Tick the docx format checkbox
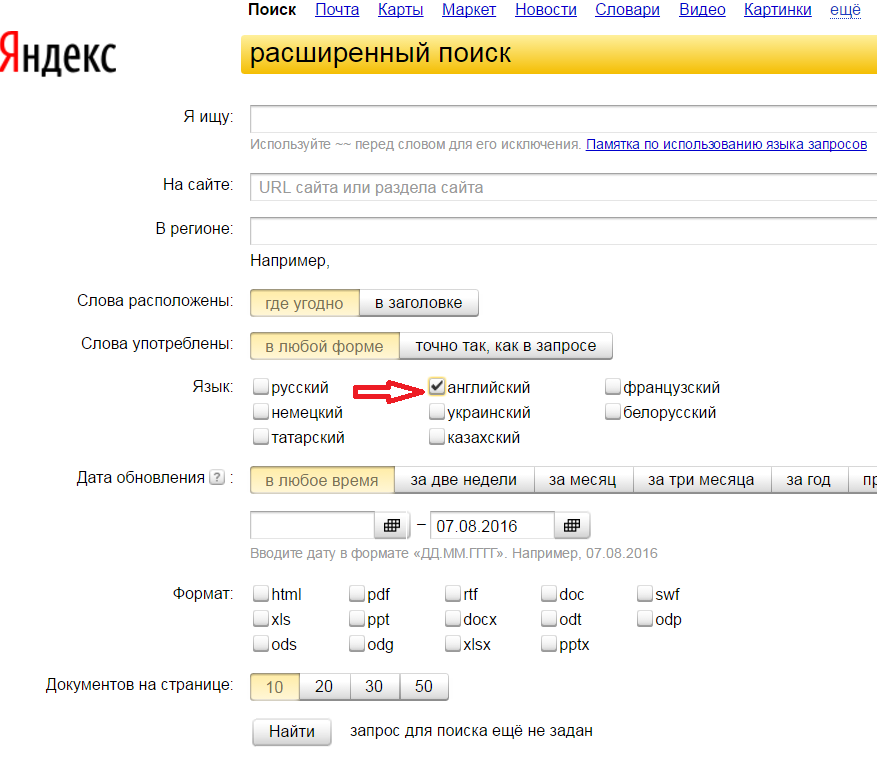This screenshot has width=877, height=763. click(453, 619)
